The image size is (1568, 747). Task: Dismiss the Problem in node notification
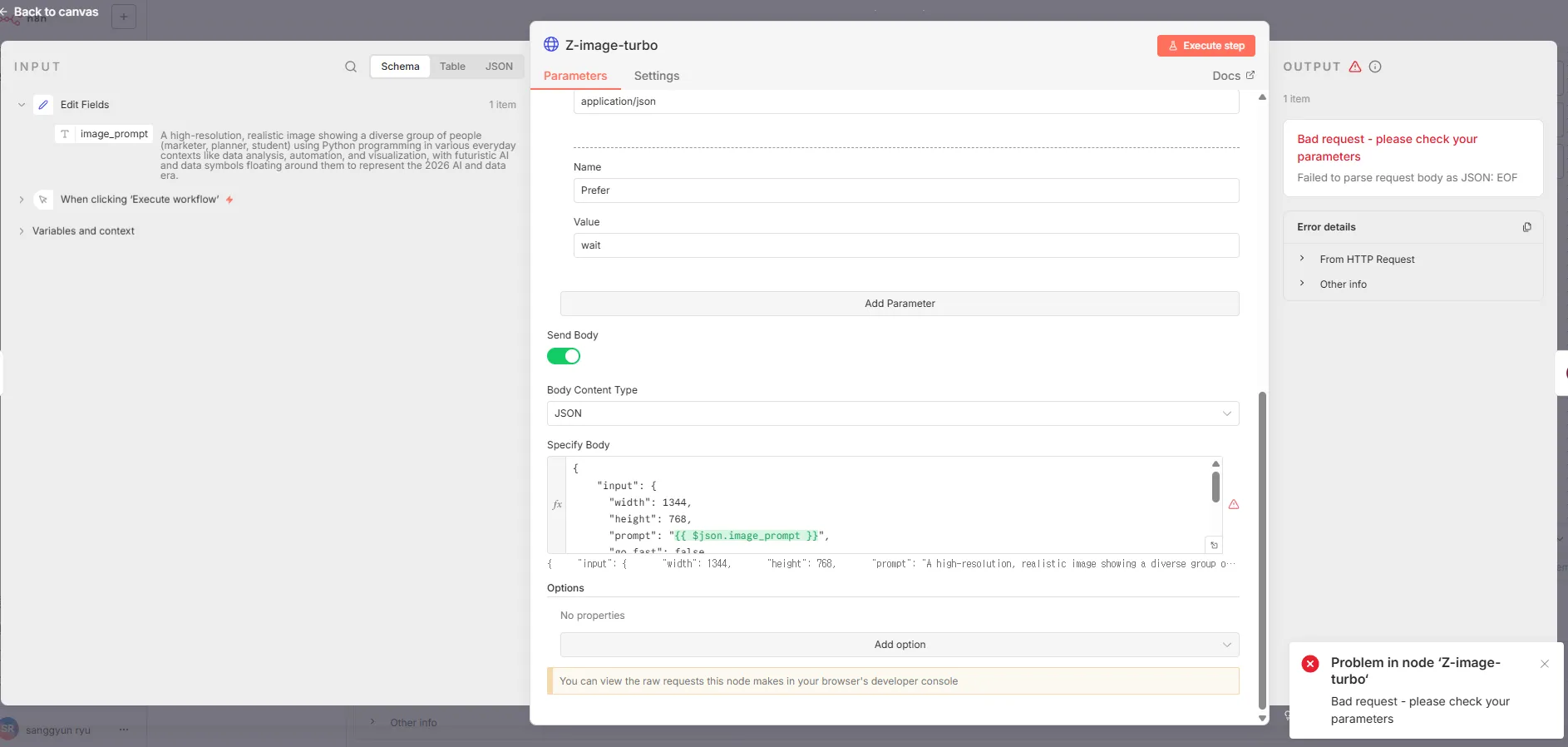tap(1545, 664)
